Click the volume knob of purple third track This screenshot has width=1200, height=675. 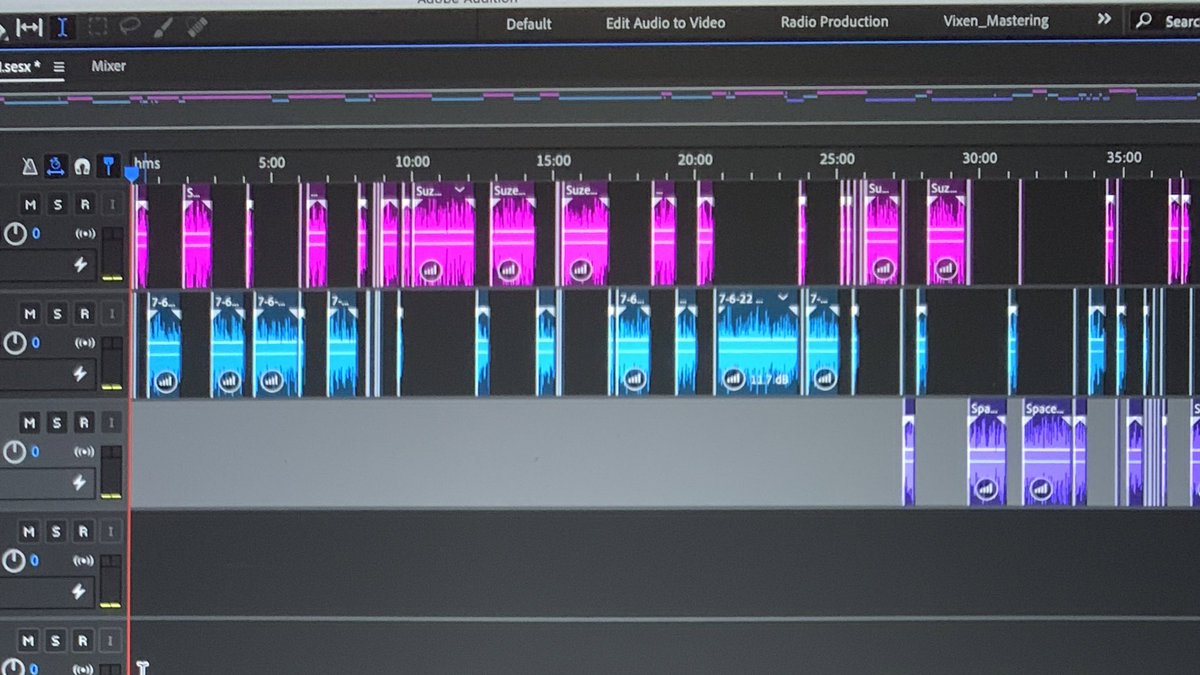[x=15, y=452]
